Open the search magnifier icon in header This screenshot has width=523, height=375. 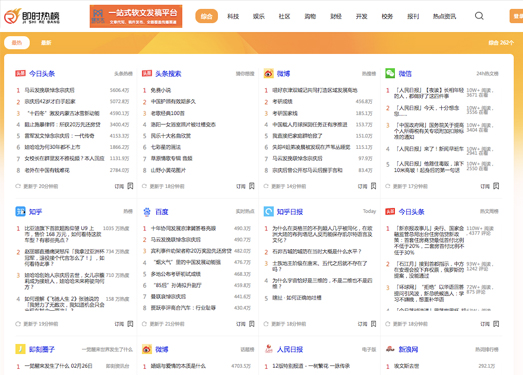tap(479, 16)
